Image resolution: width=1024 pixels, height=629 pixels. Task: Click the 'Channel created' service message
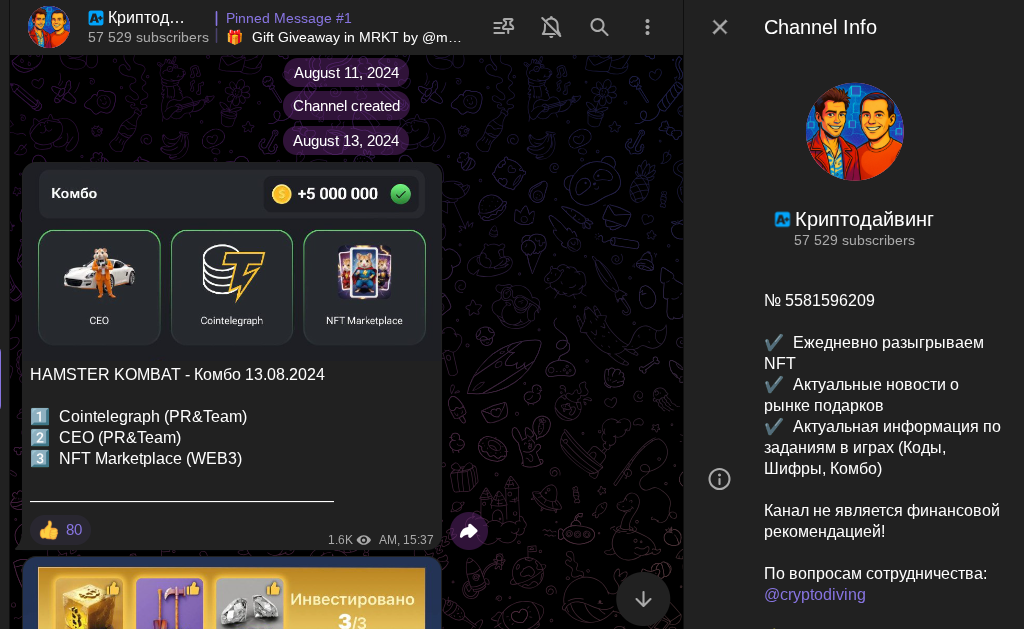[x=346, y=106]
